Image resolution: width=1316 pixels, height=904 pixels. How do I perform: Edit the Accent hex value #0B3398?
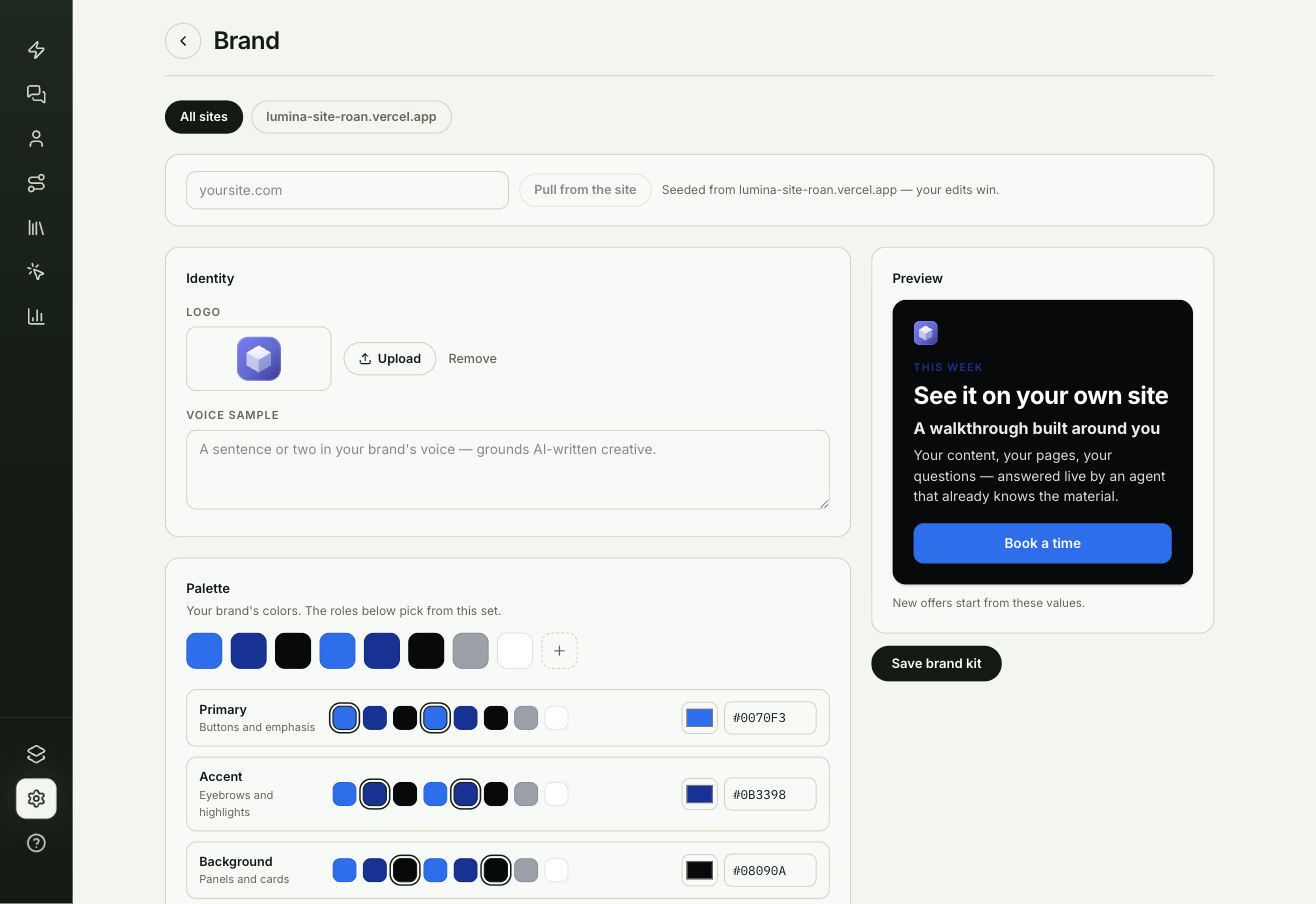pos(770,794)
